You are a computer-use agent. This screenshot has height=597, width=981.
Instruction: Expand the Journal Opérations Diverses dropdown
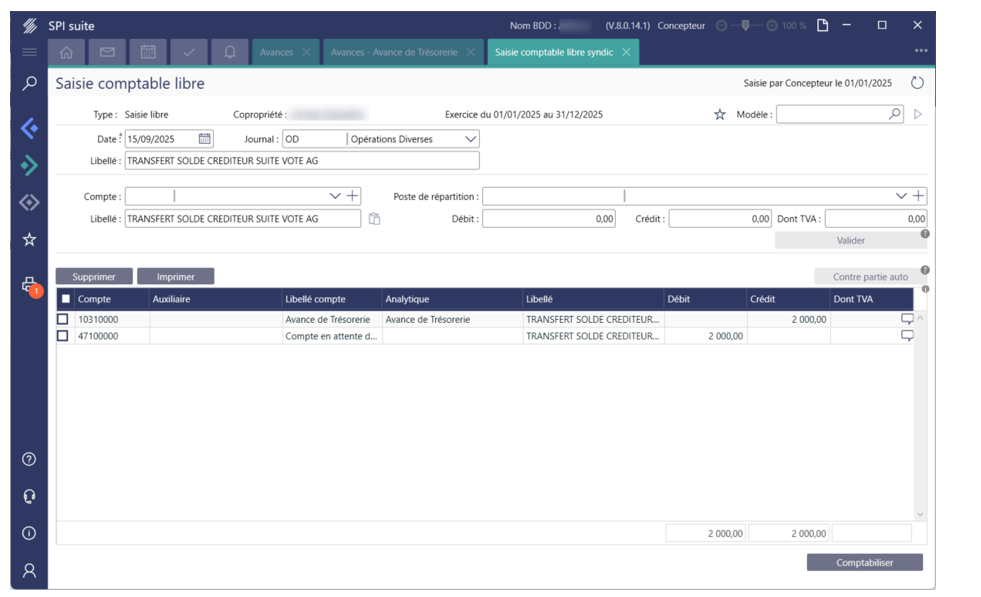coord(471,139)
